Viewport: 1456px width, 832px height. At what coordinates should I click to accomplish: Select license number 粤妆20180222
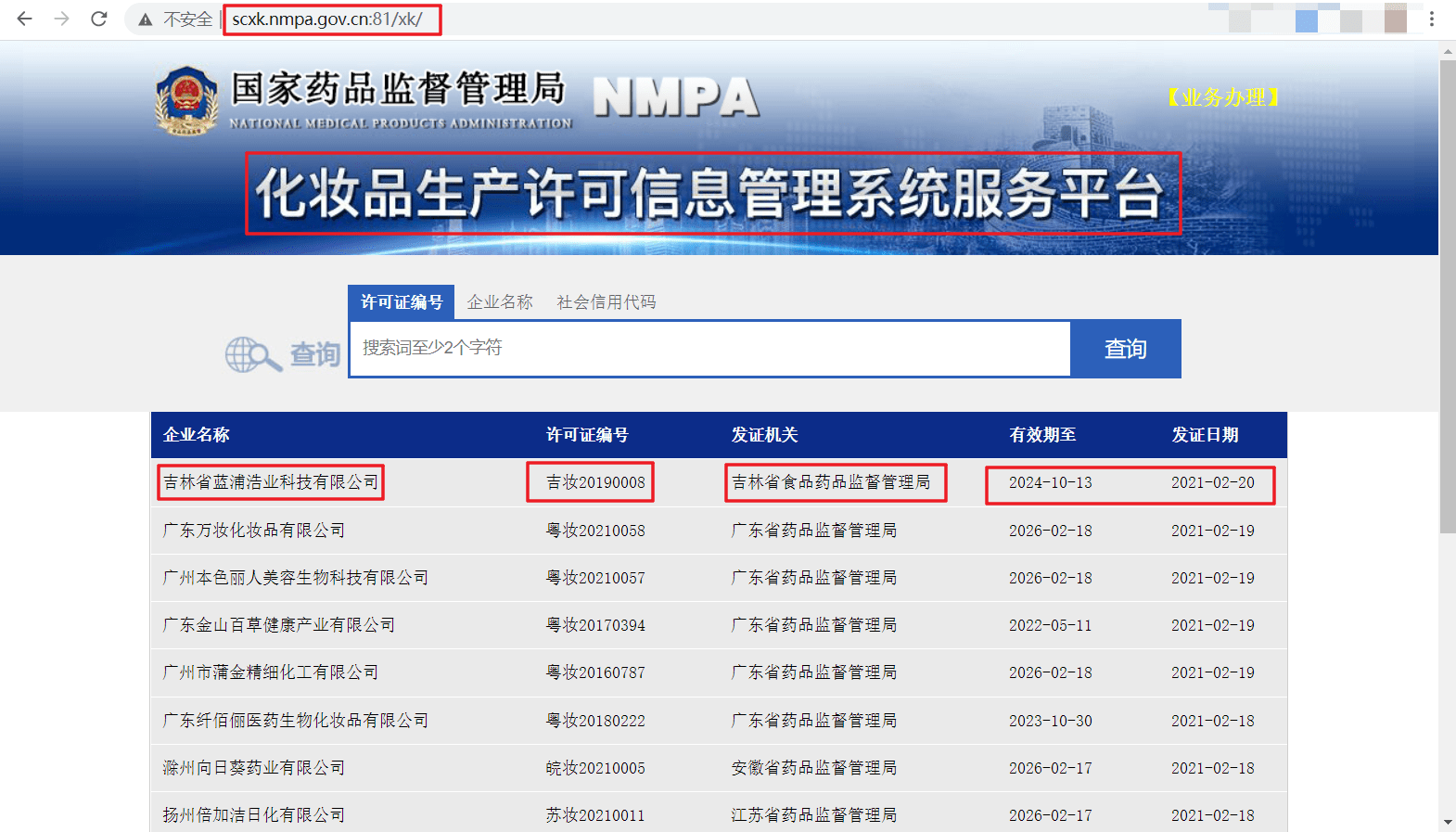pyautogui.click(x=595, y=721)
